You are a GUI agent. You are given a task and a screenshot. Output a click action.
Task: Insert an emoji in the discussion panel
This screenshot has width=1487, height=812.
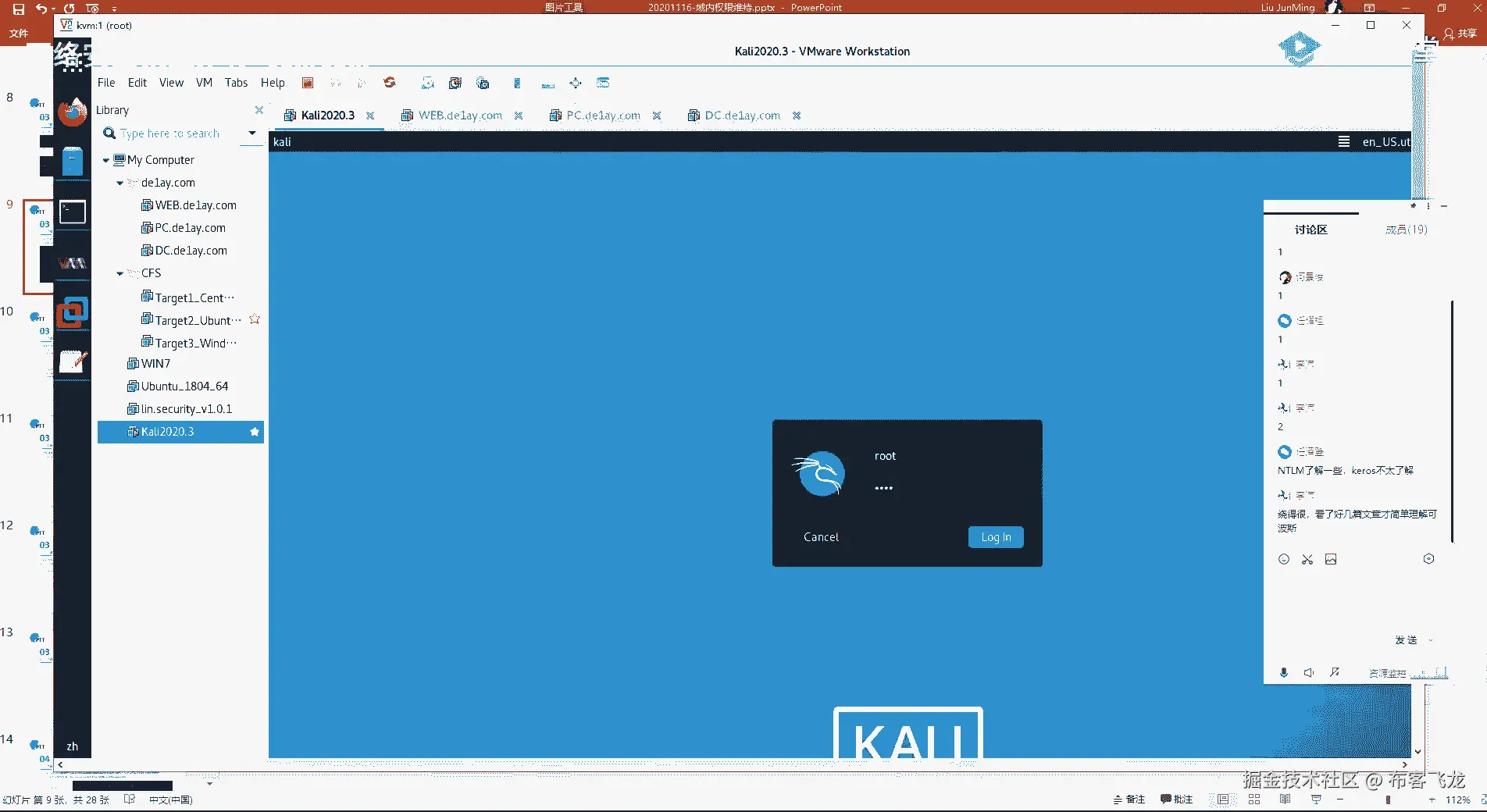[1284, 559]
